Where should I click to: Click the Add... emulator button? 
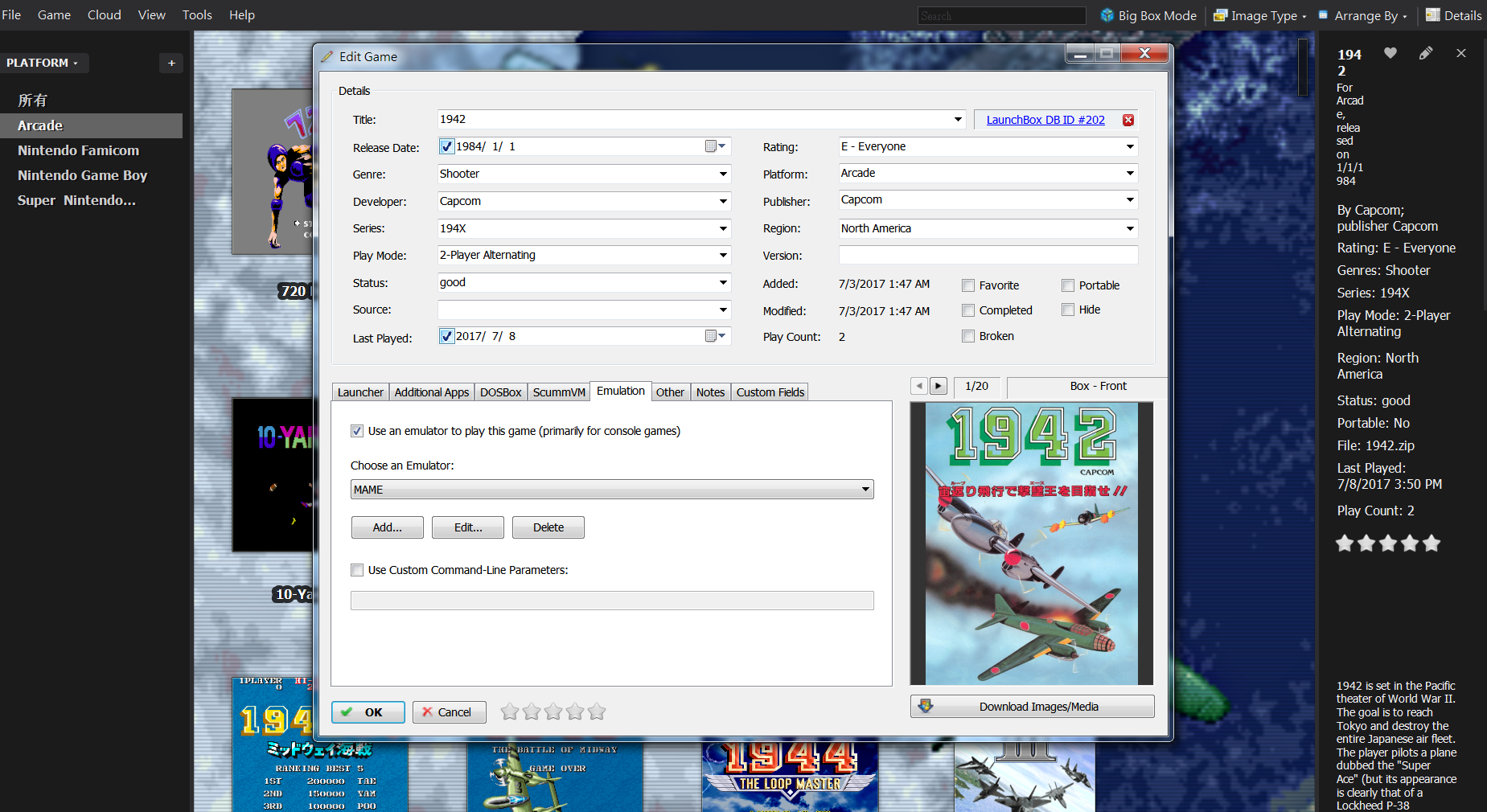coord(388,527)
